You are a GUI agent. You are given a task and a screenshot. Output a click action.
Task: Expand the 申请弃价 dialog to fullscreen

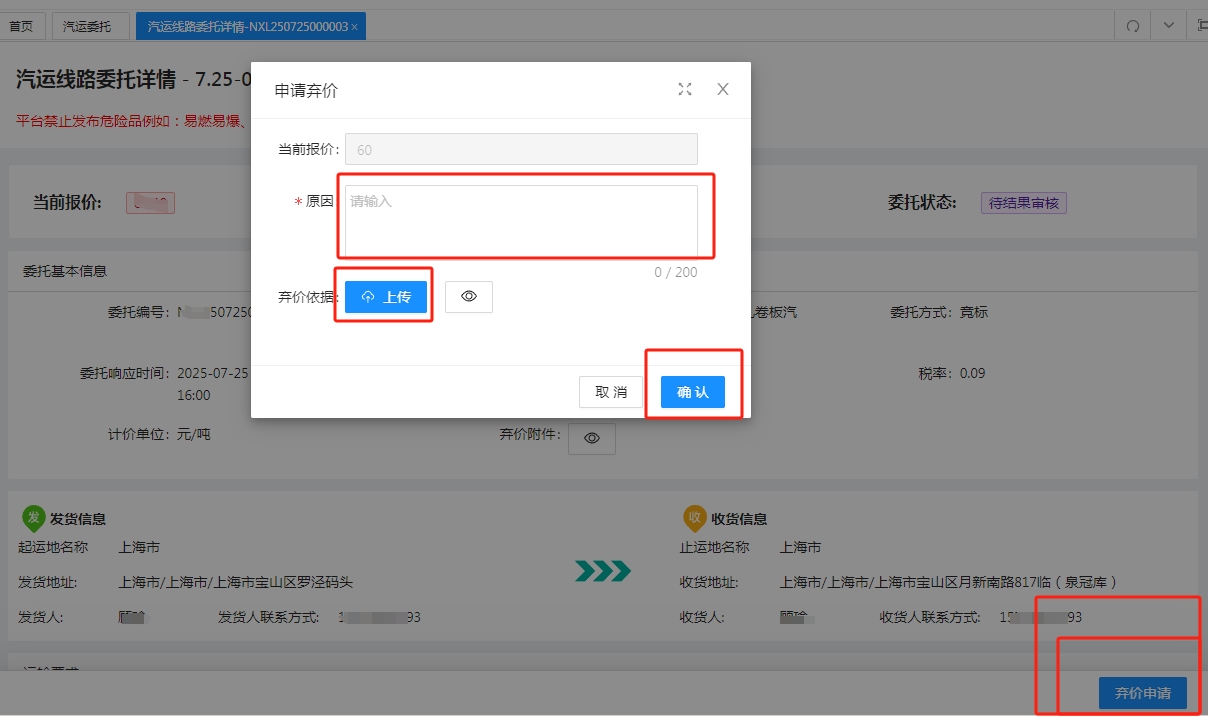tap(685, 89)
